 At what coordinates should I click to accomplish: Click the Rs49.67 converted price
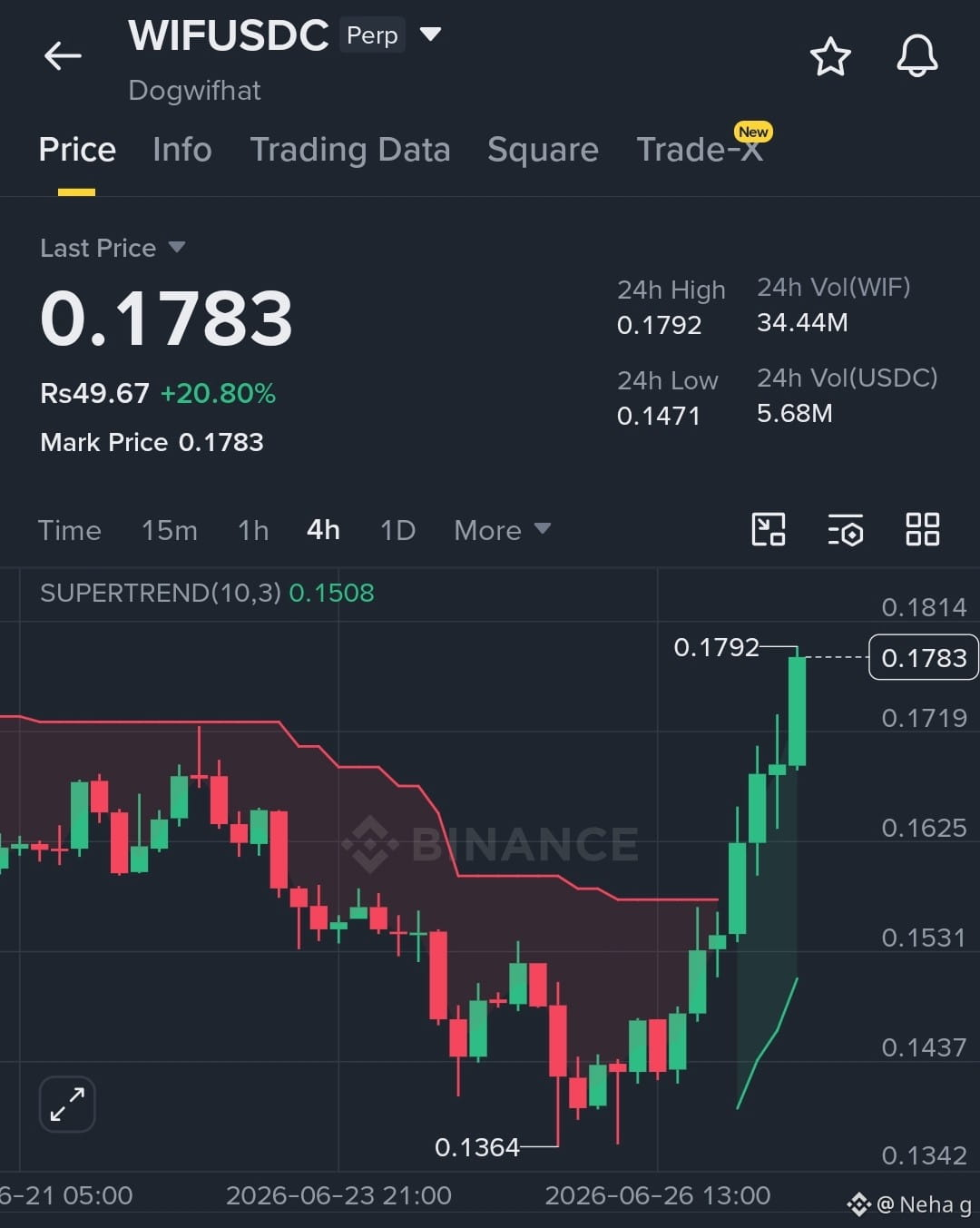pos(94,393)
